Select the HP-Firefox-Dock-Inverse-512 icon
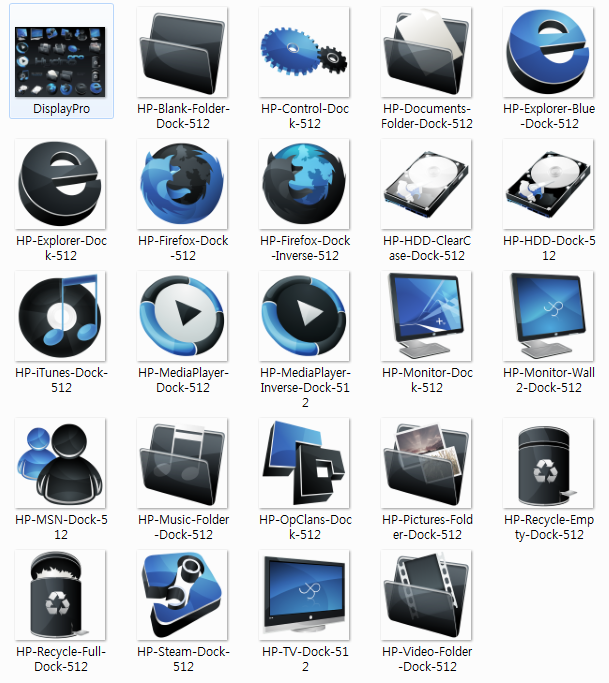The height and width of the screenshot is (683, 609). (304, 184)
